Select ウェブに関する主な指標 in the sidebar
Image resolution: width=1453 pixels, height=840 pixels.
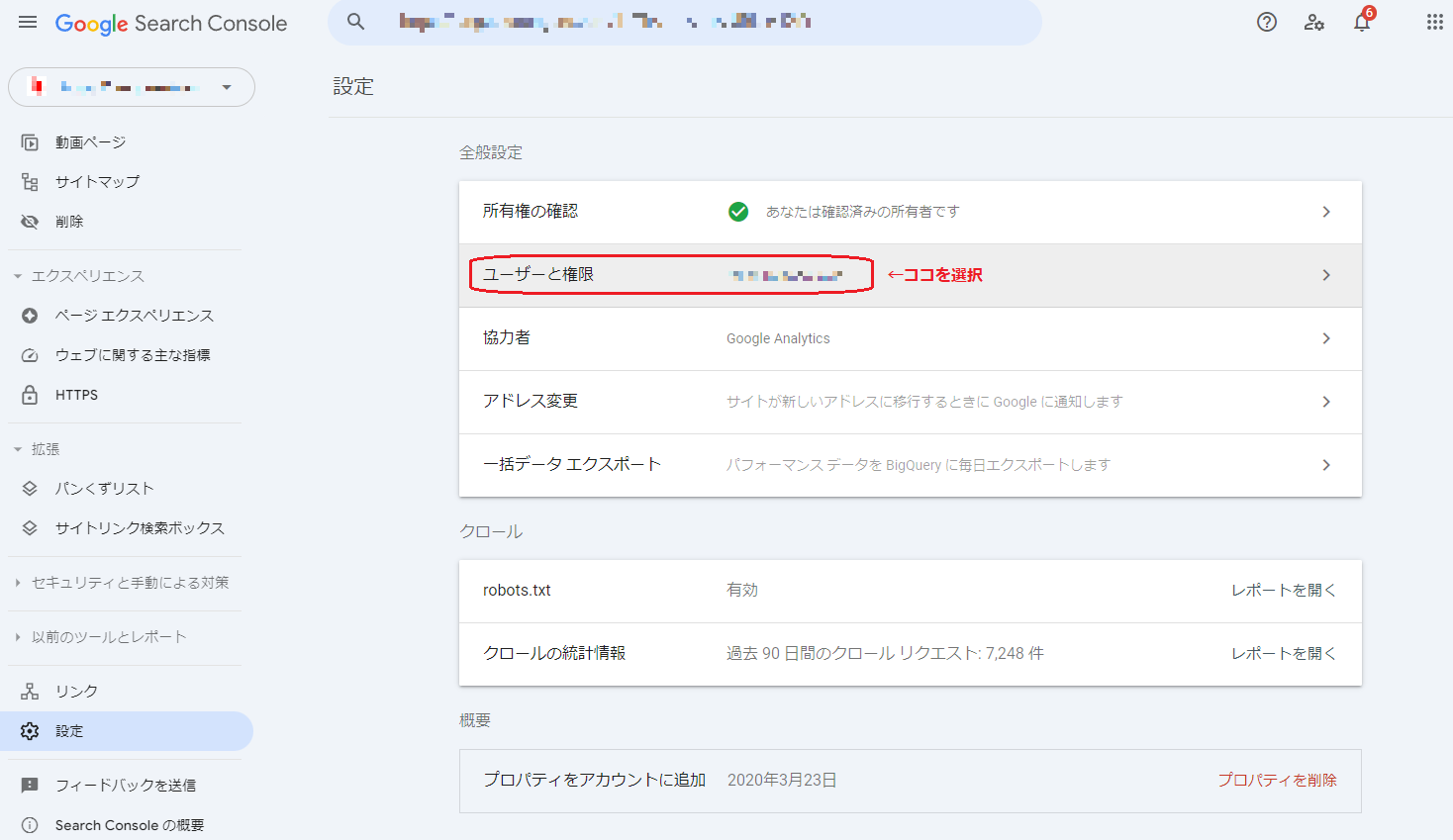(137, 354)
